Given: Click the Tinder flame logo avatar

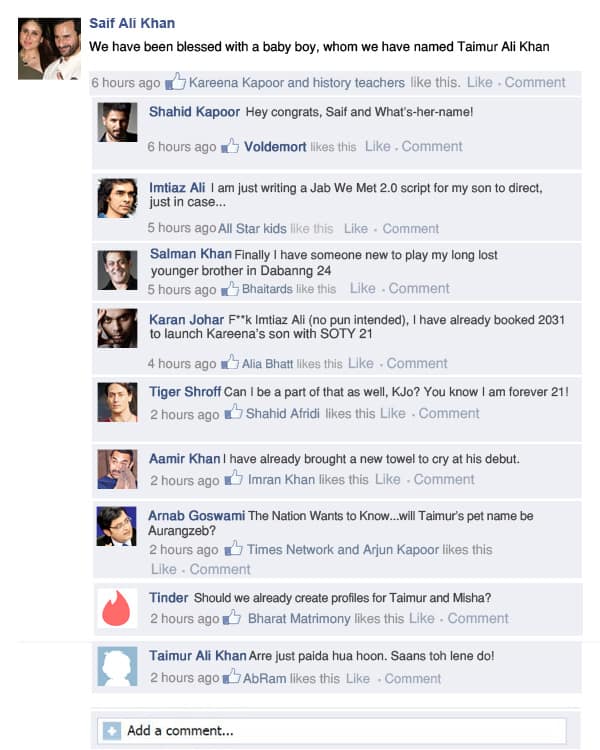Looking at the screenshot, I should 117,608.
